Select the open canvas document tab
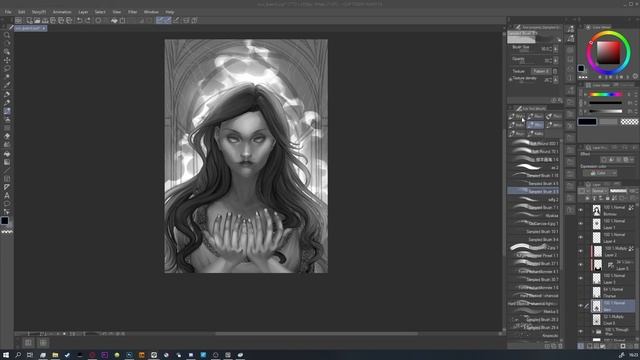640x360 pixels. [x=31, y=28]
